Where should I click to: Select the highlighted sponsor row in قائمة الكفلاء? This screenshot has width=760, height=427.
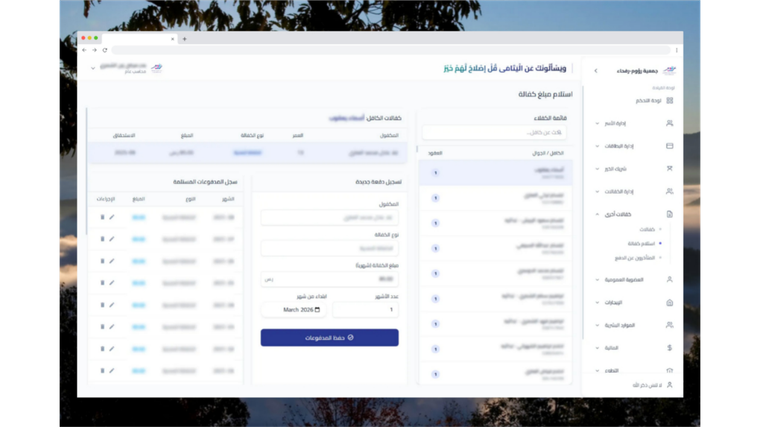click(x=495, y=173)
